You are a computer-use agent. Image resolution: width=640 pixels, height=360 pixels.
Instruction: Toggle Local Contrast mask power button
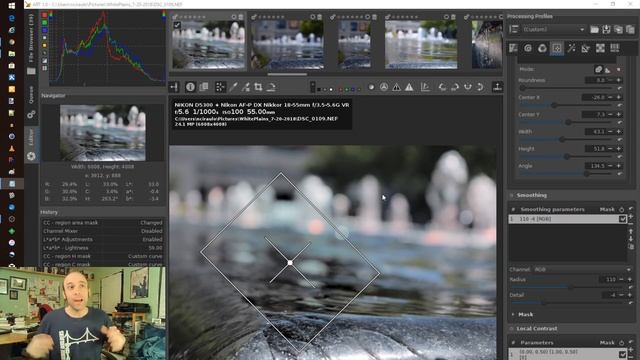pyautogui.click(x=622, y=343)
